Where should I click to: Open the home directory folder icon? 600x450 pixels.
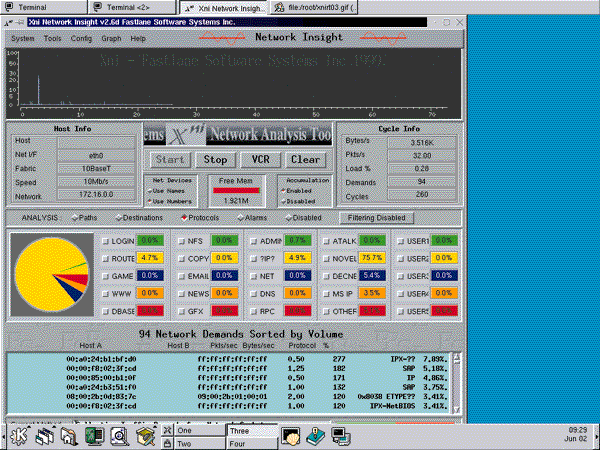coord(68,435)
